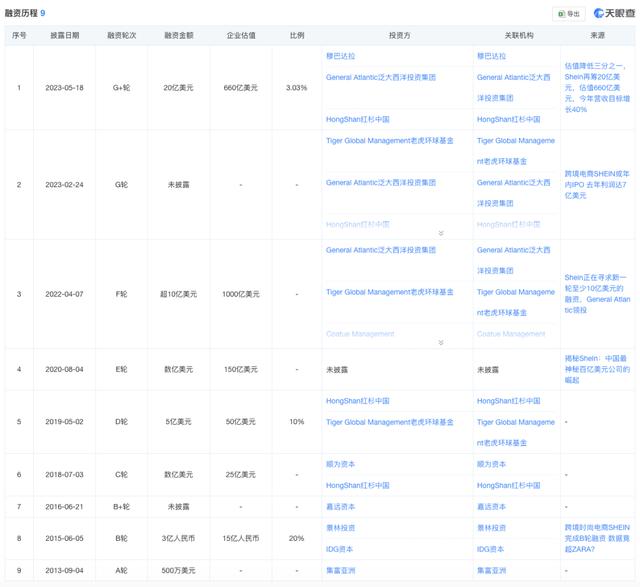Click the 披露日期 column header

click(x=64, y=36)
